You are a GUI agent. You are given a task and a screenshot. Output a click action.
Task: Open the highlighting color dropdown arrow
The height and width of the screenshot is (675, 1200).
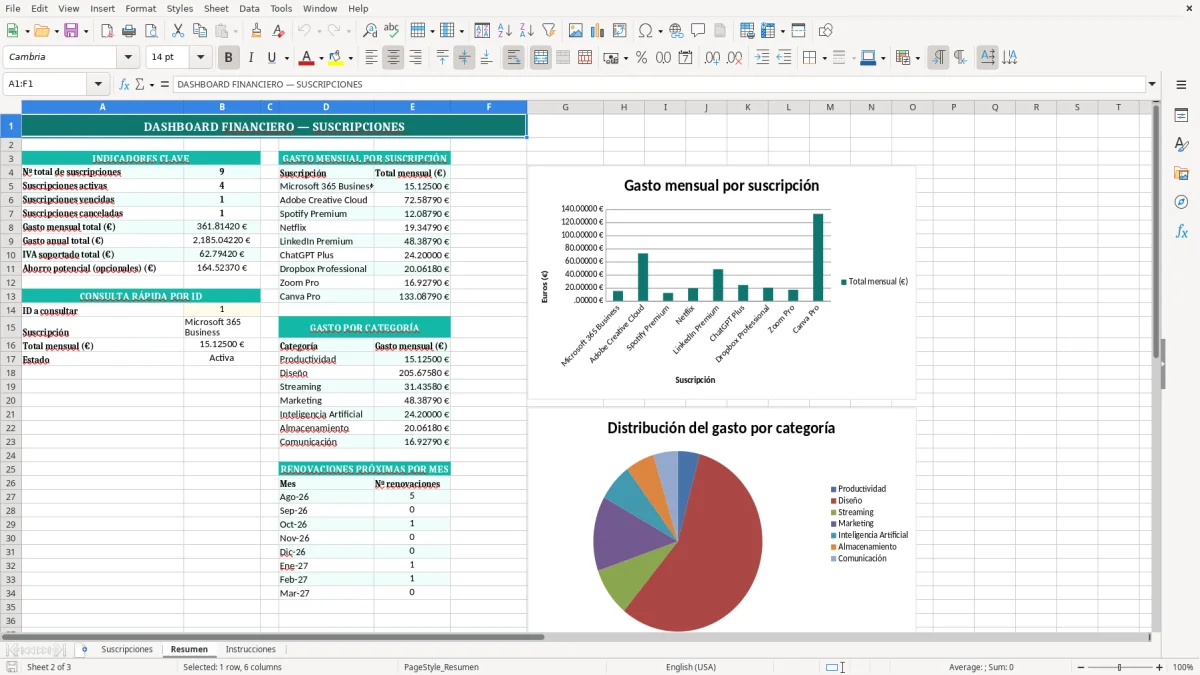[350, 58]
